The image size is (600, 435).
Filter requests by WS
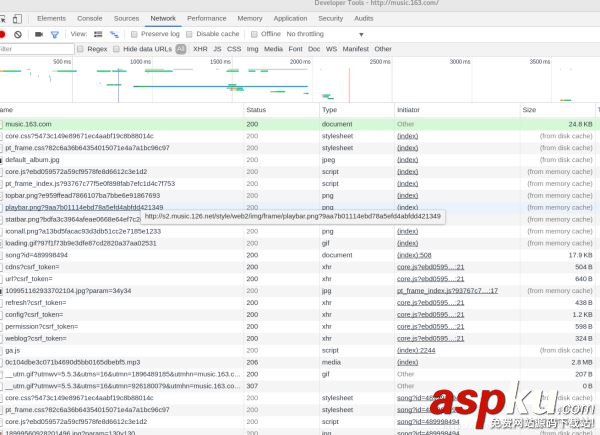coord(331,49)
